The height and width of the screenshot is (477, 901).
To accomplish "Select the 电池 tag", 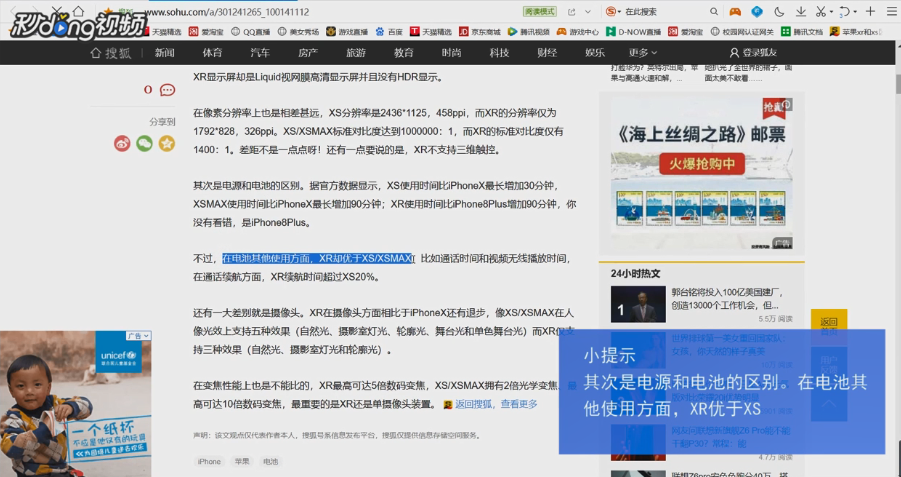I will tap(271, 461).
